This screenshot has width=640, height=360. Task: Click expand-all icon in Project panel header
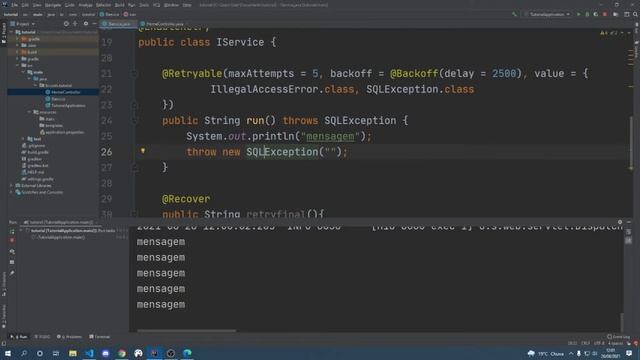click(x=75, y=24)
